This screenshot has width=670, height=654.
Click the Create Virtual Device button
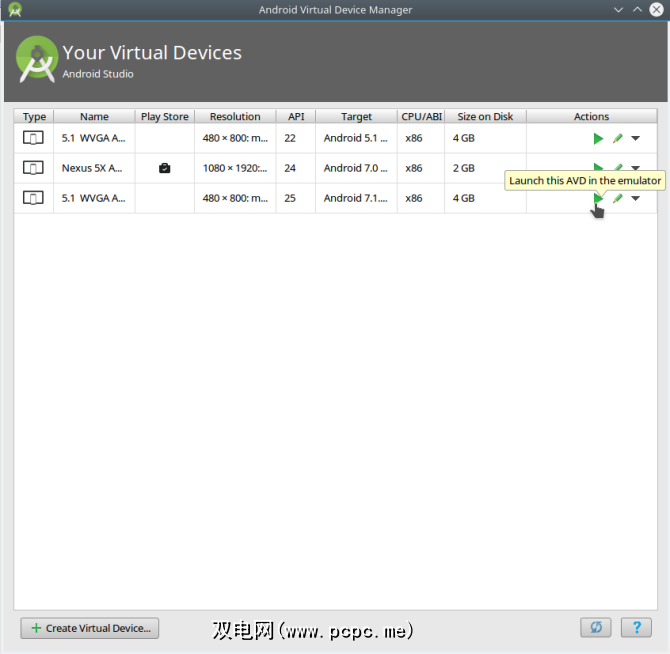click(x=90, y=628)
